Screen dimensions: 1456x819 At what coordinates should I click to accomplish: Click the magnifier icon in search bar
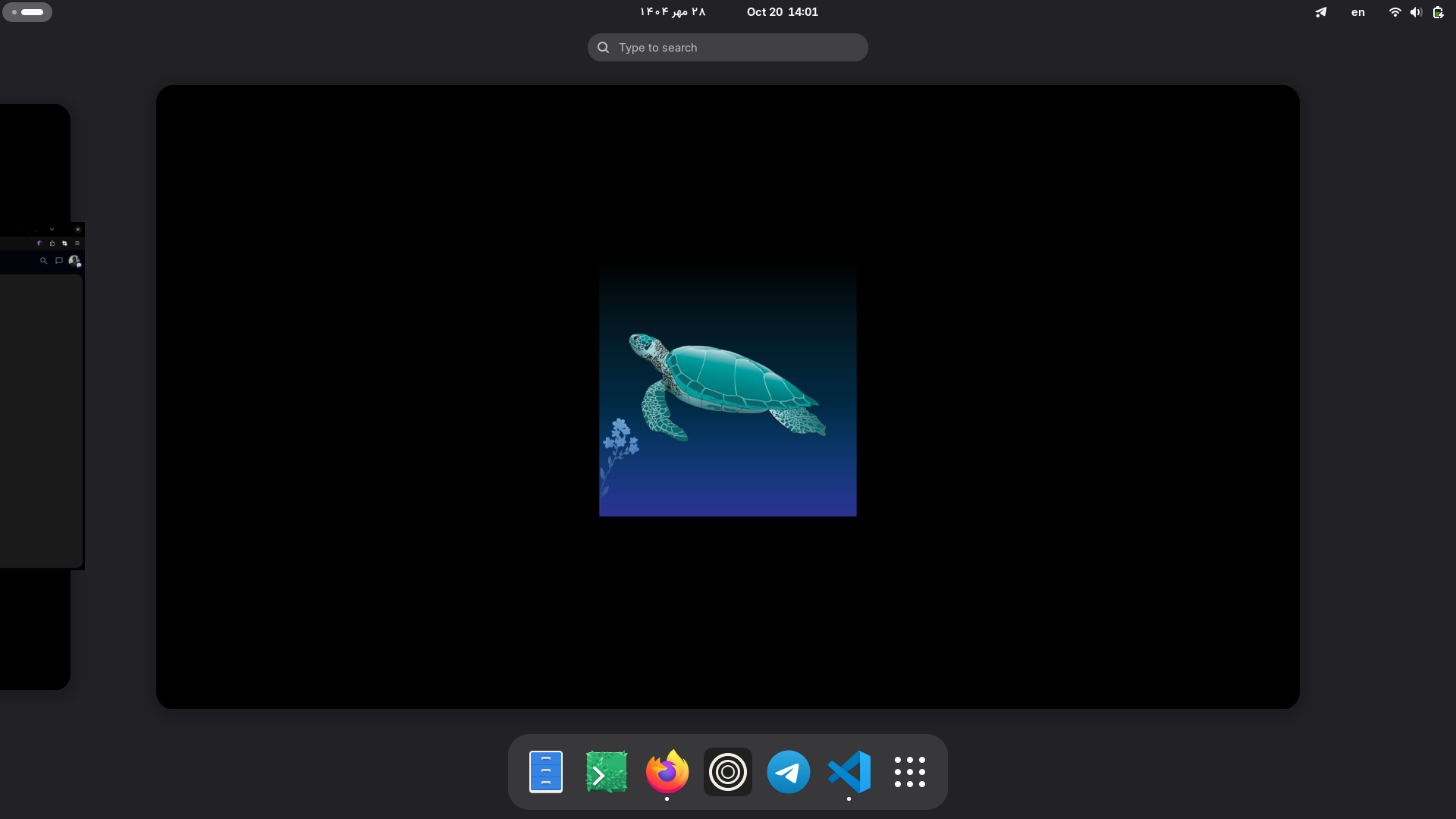pos(604,47)
